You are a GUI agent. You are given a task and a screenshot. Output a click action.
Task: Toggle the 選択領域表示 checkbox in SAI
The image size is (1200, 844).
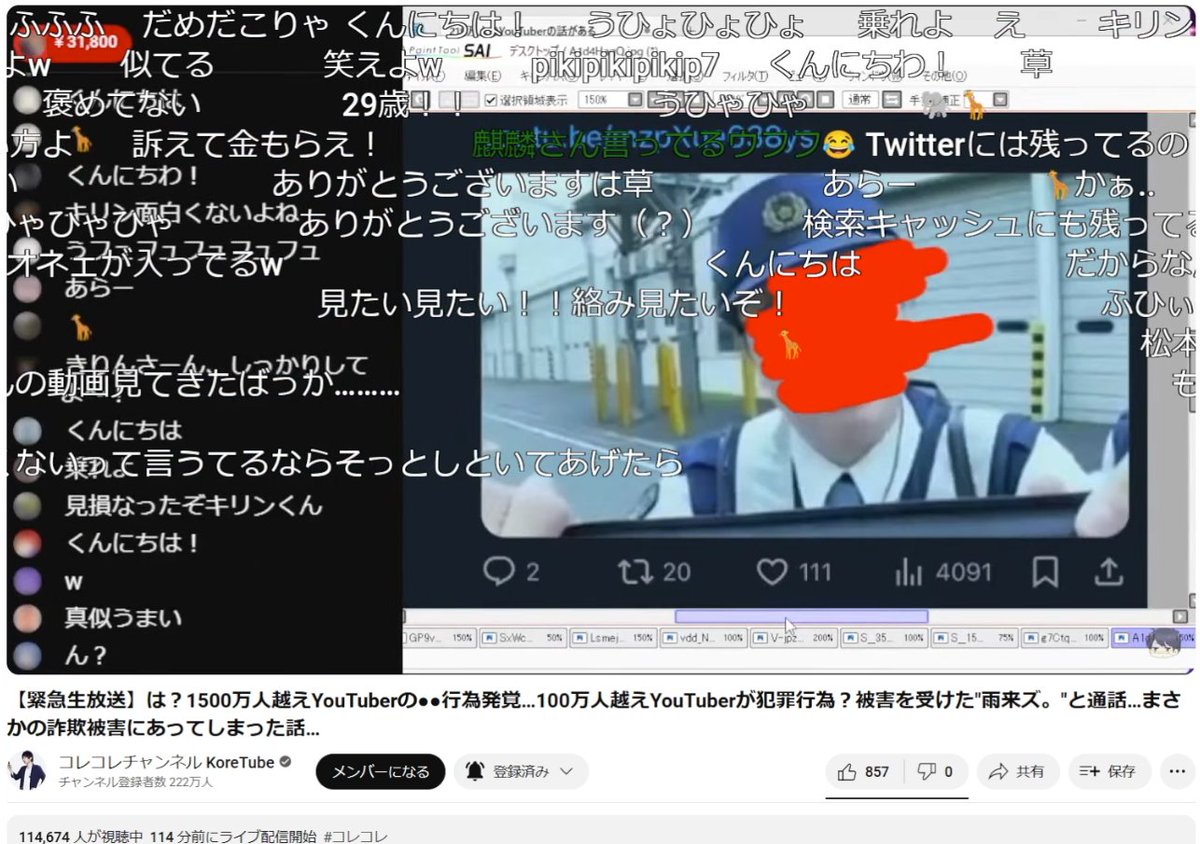491,100
